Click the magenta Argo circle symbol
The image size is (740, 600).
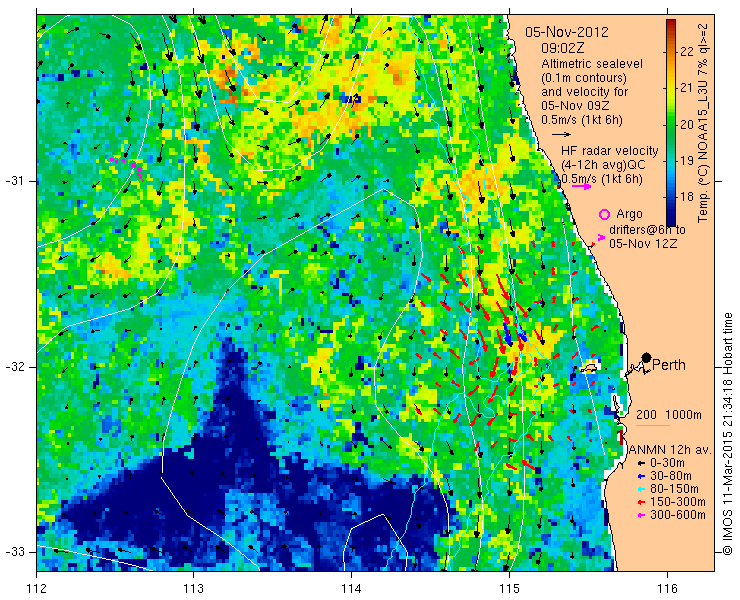604,214
